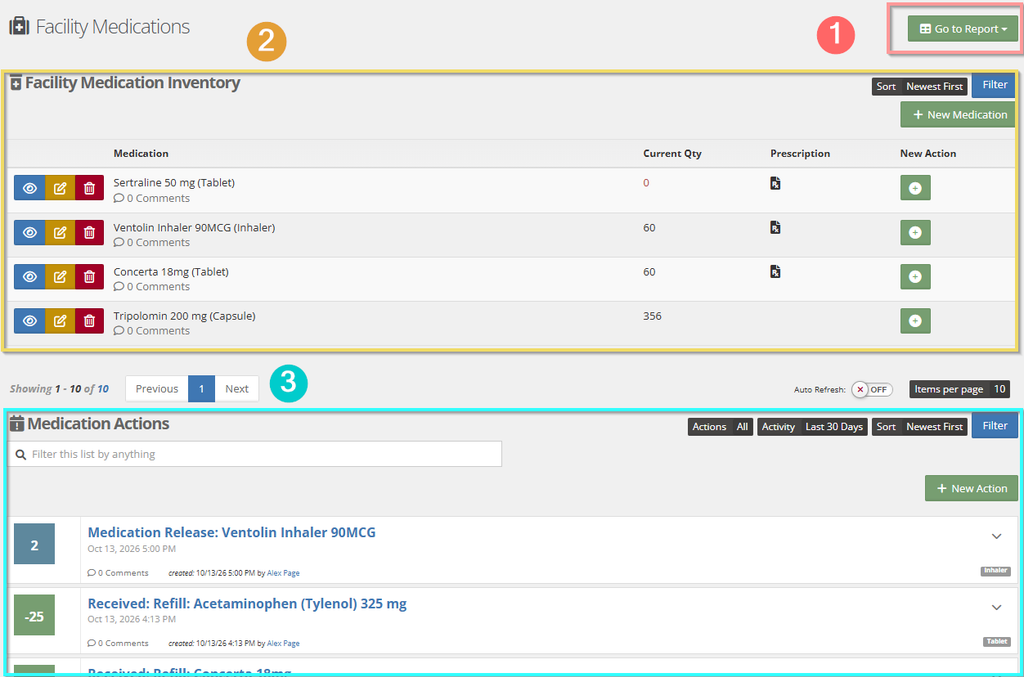Open prescription file for Ventolin Inhaler
The width and height of the screenshot is (1024, 677).
775,227
